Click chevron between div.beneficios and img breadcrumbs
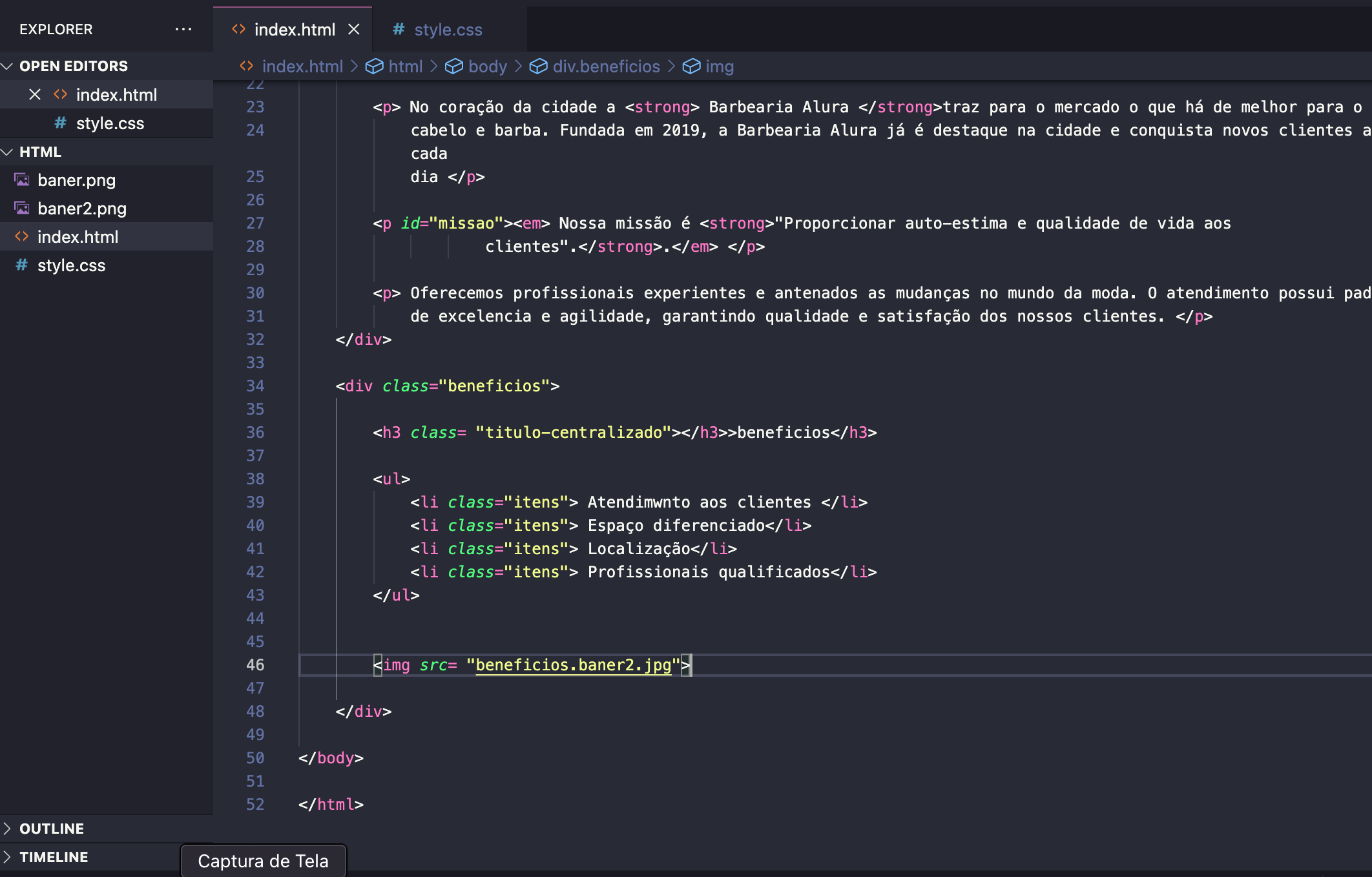1372x877 pixels. point(671,67)
